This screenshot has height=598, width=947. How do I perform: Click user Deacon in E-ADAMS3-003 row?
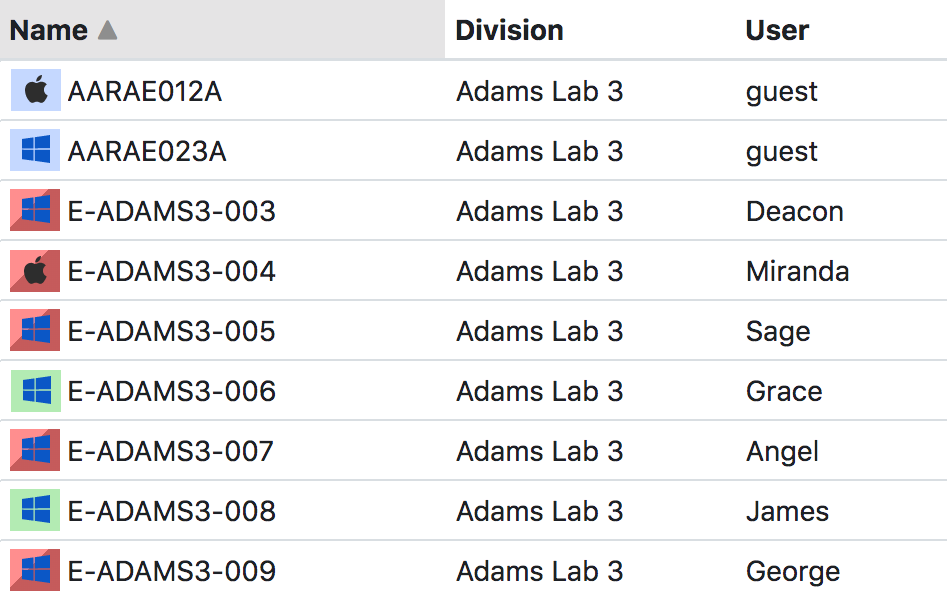coord(795,211)
